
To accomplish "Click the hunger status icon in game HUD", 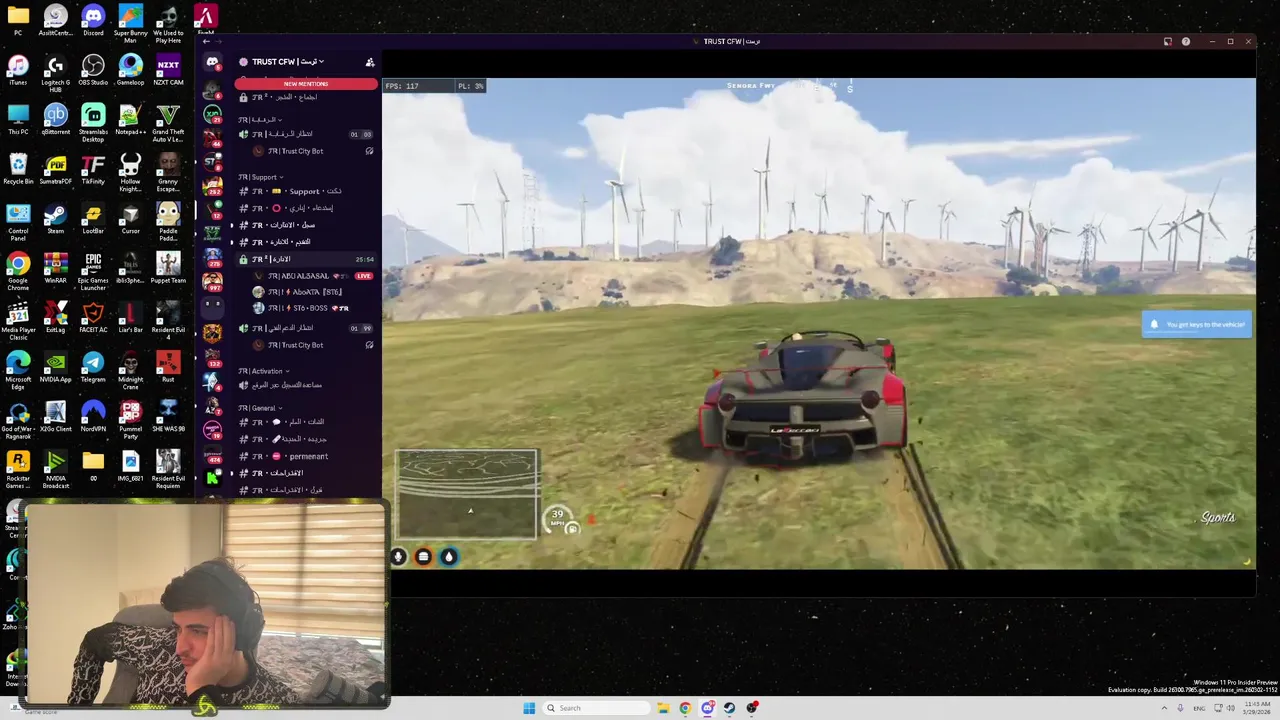I will click(423, 557).
